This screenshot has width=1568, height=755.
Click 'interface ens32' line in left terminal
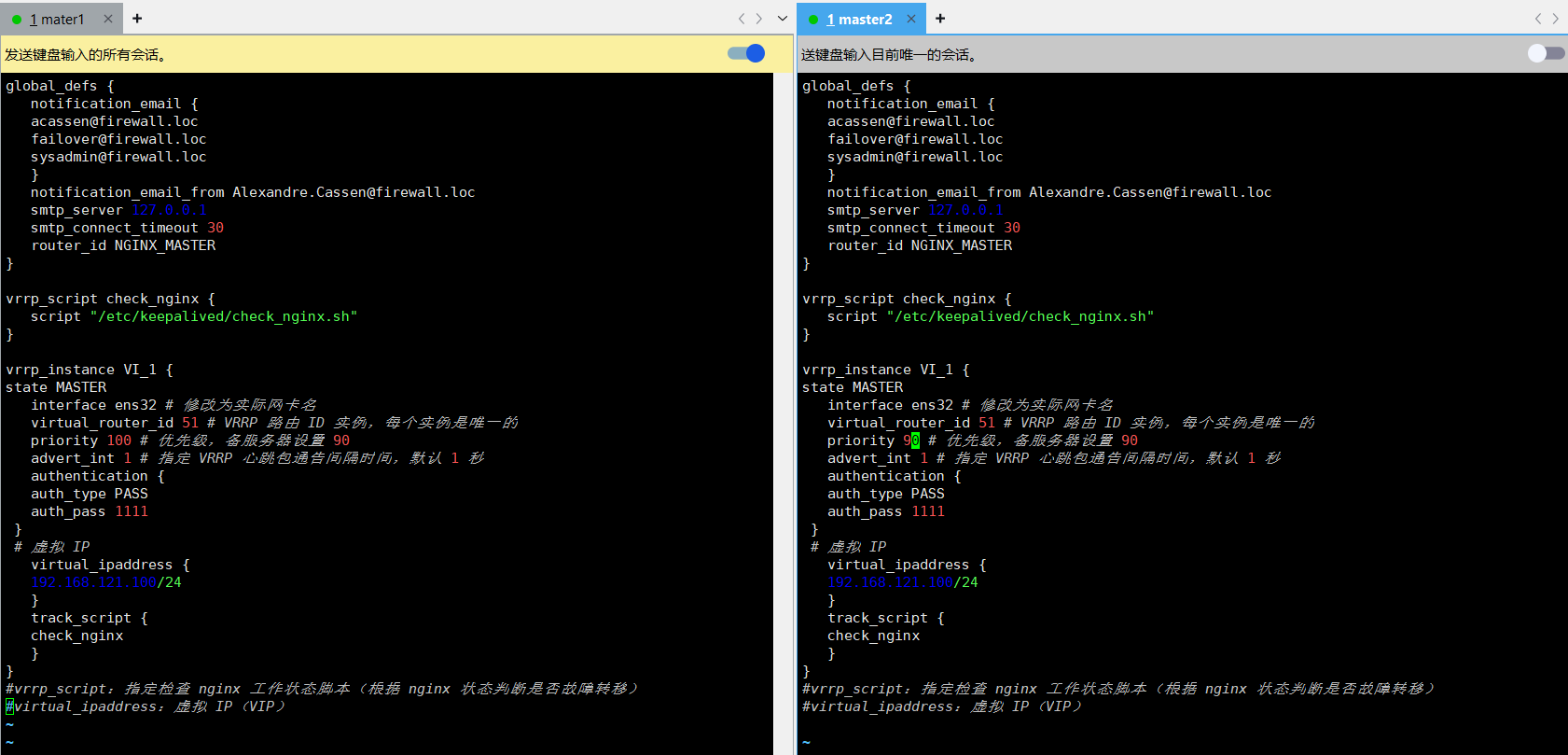(x=173, y=405)
